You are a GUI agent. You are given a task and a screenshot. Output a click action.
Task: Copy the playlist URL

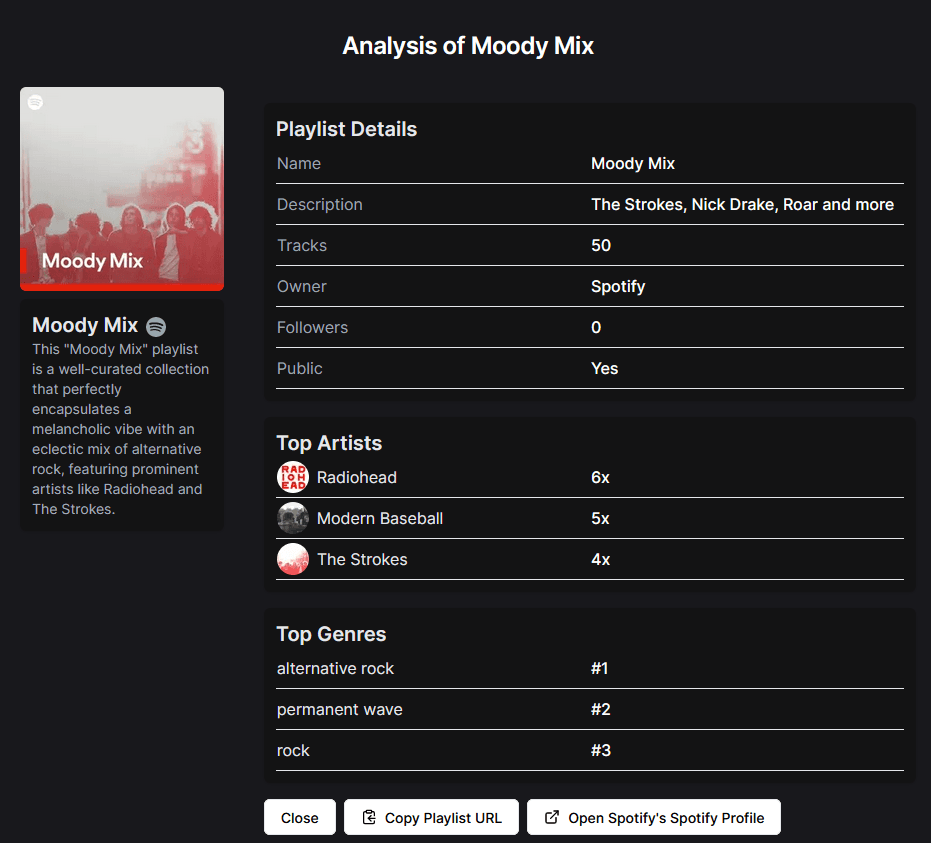pyautogui.click(x=431, y=817)
